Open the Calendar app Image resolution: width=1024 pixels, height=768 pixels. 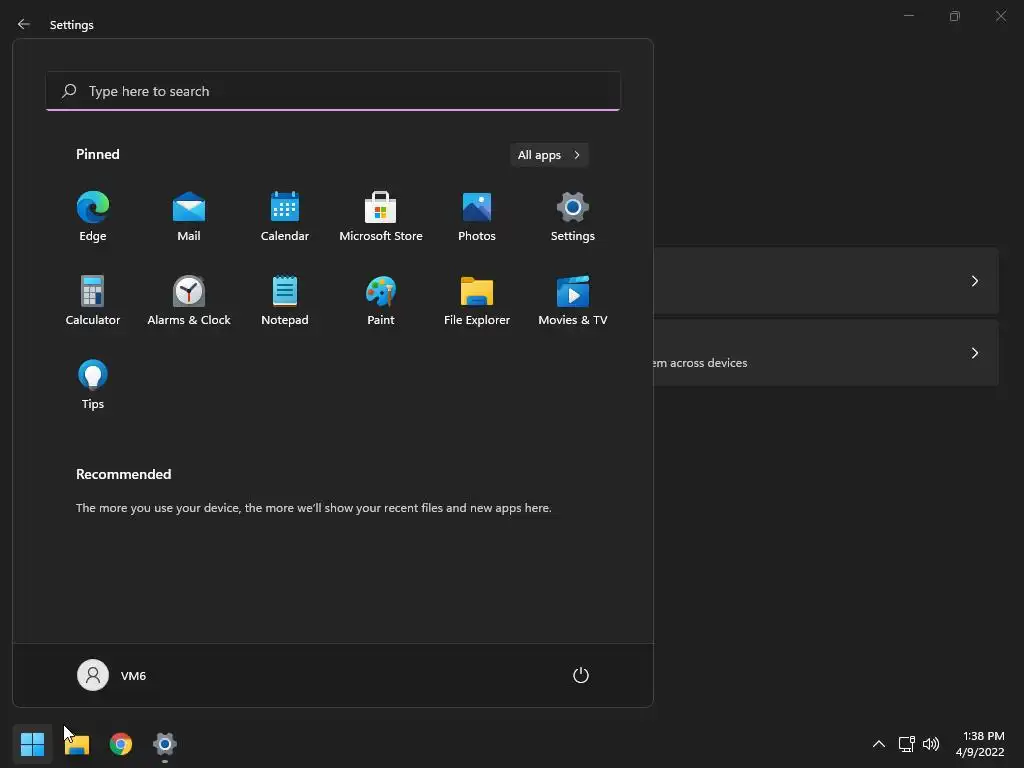point(285,216)
